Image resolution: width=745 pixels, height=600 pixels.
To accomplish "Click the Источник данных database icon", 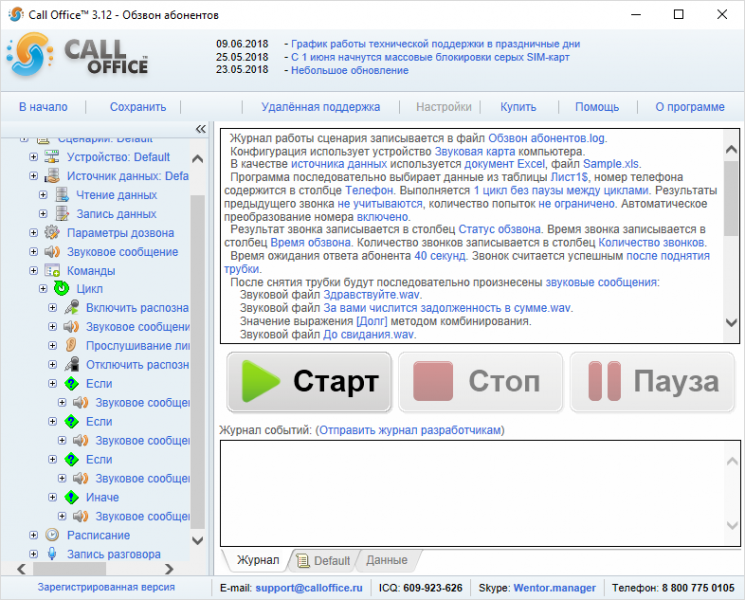I will (x=52, y=176).
